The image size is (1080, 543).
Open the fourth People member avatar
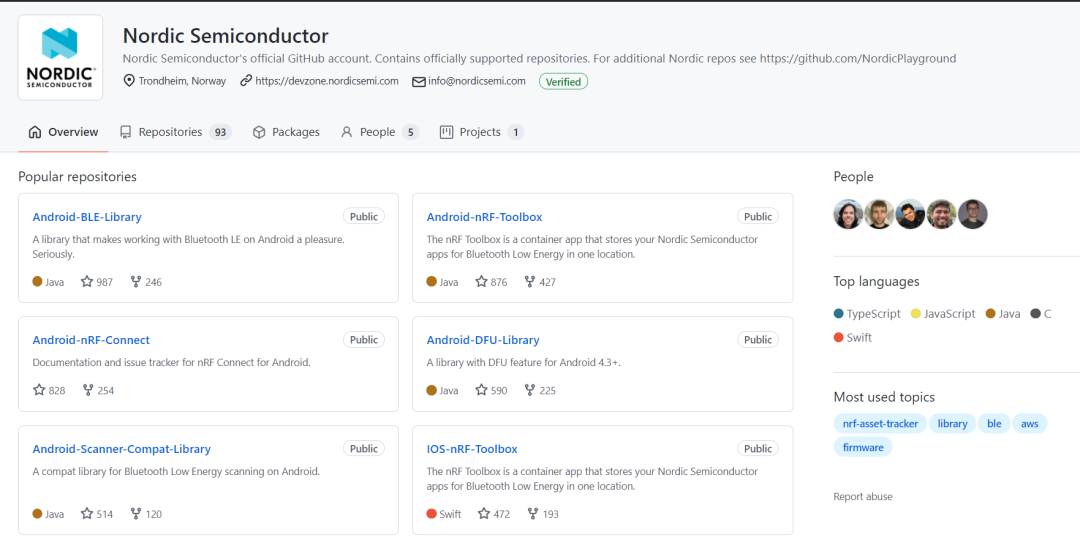[942, 214]
